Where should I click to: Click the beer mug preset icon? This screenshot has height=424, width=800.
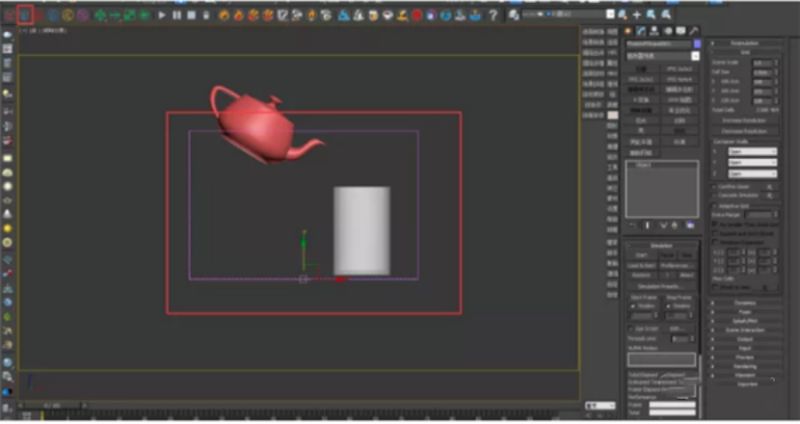coord(373,15)
